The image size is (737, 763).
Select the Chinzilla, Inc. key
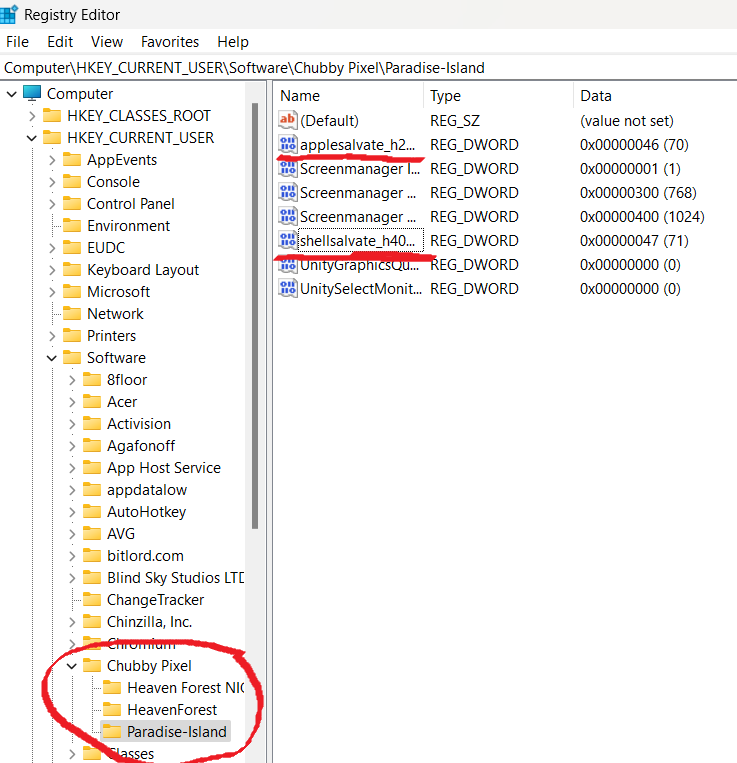point(149,622)
